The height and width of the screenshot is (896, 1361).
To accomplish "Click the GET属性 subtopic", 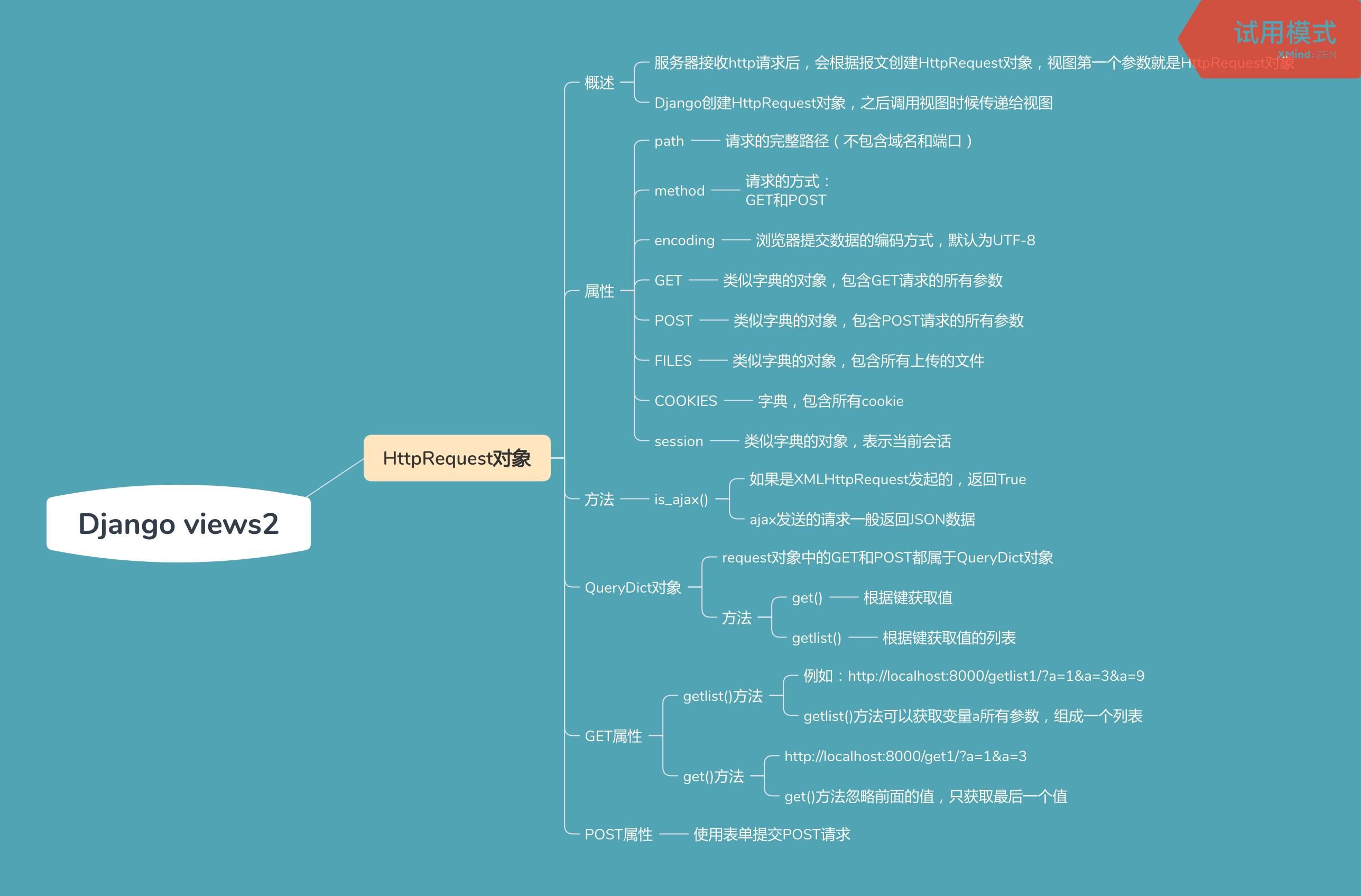I will coord(613,736).
